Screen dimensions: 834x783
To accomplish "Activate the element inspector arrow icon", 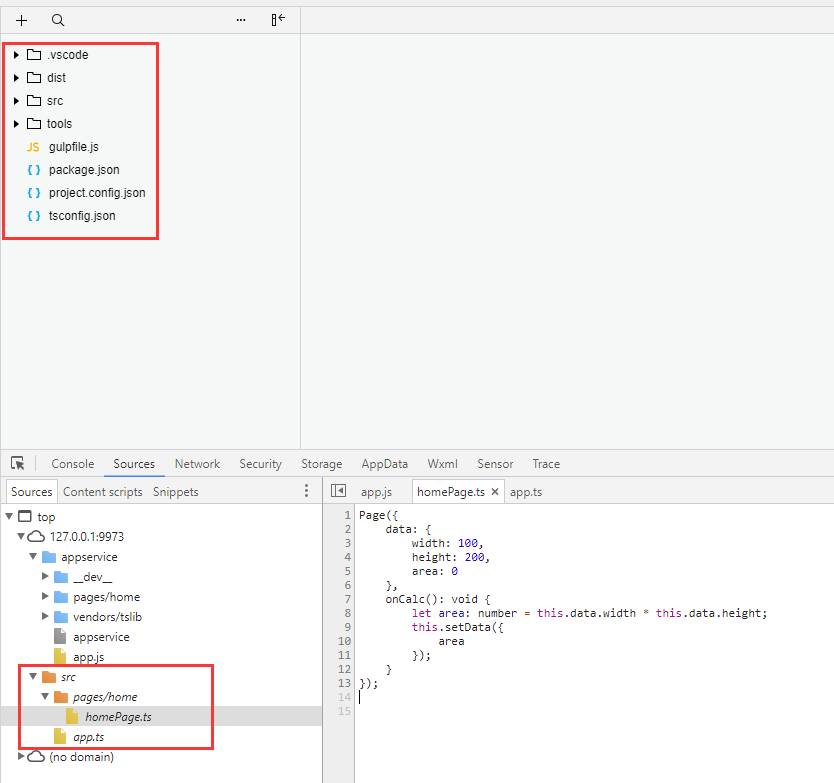I will (x=18, y=464).
